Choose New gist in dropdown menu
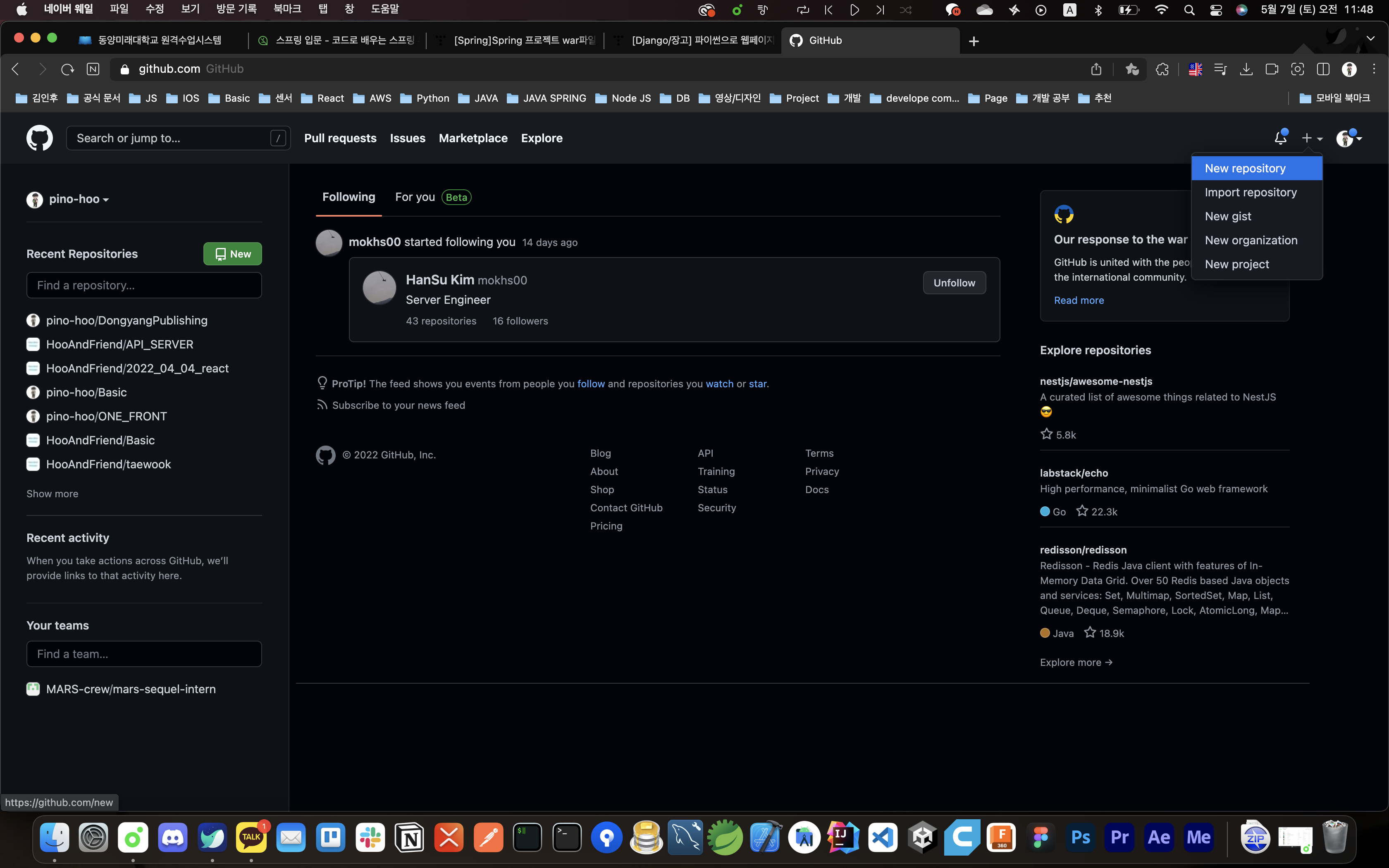 click(1228, 217)
